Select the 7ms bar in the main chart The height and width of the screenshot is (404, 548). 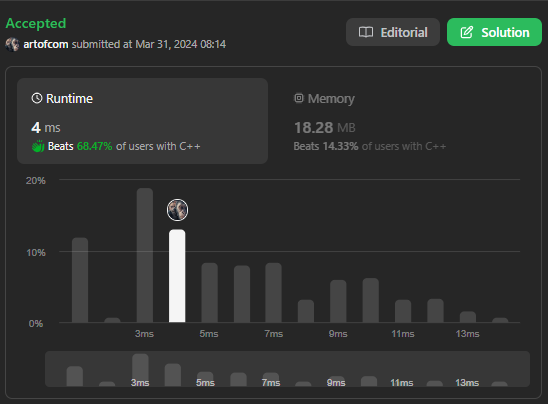(x=273, y=293)
